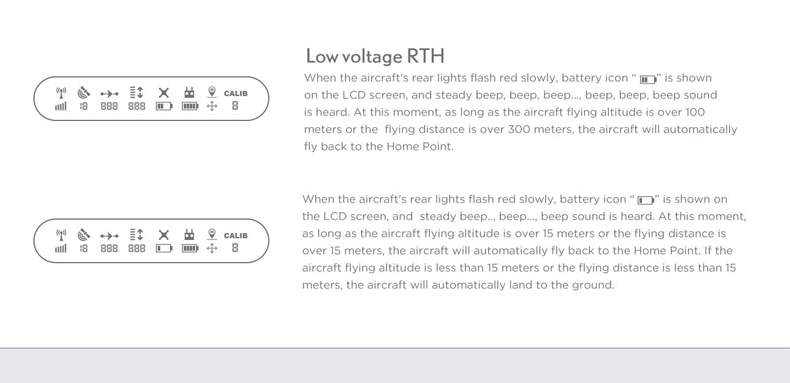Image resolution: width=790 pixels, height=383 pixels.
Task: Select the CALIB label in the lower LCD display
Action: pos(236,236)
